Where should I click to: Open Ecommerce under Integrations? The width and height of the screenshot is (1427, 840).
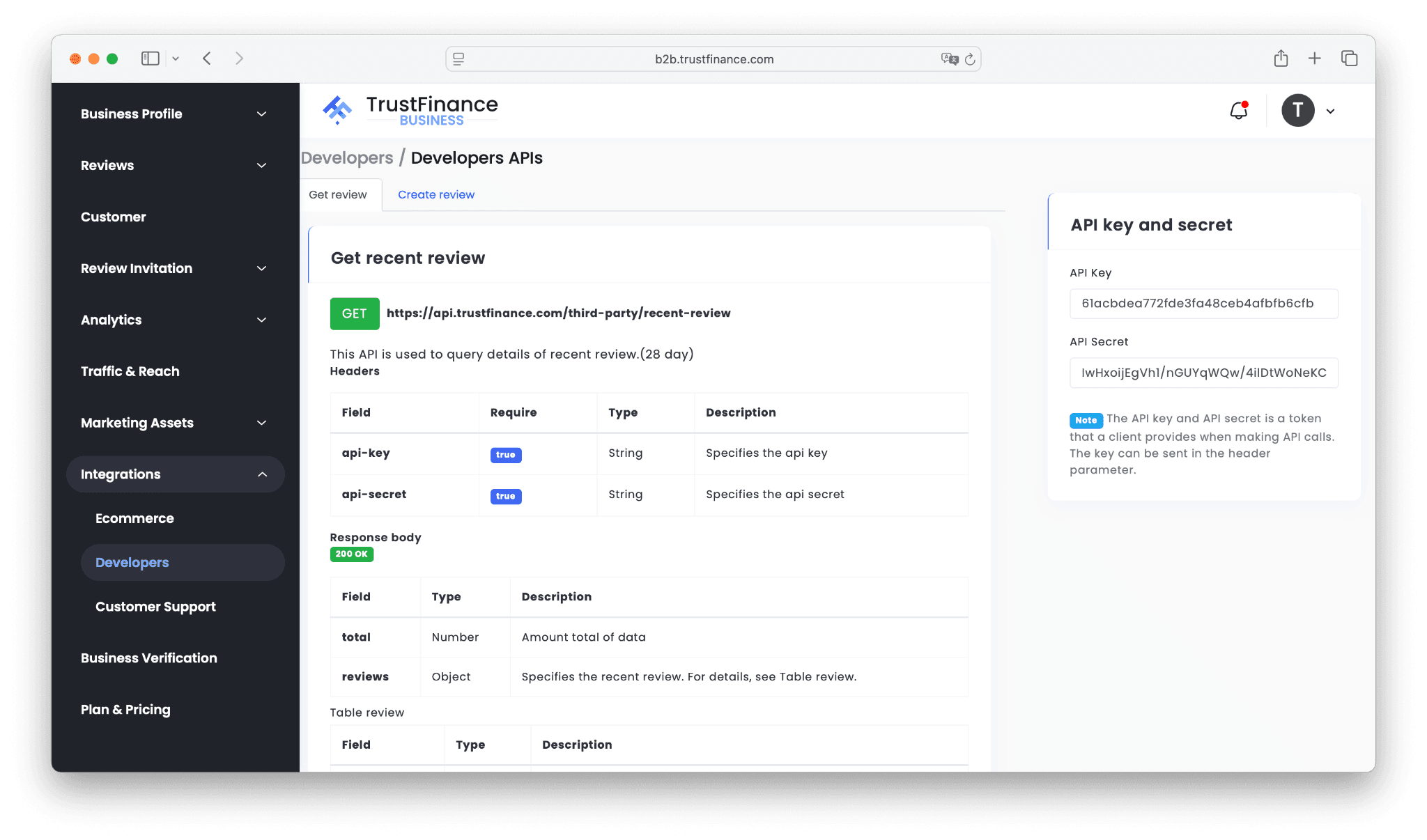(x=134, y=518)
